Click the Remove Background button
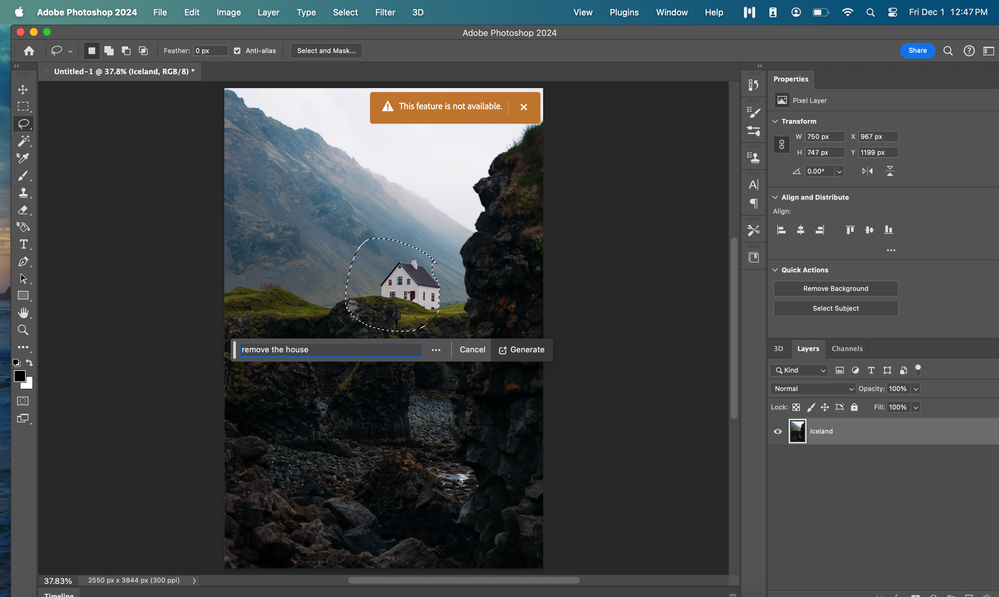999x597 pixels. (x=835, y=289)
